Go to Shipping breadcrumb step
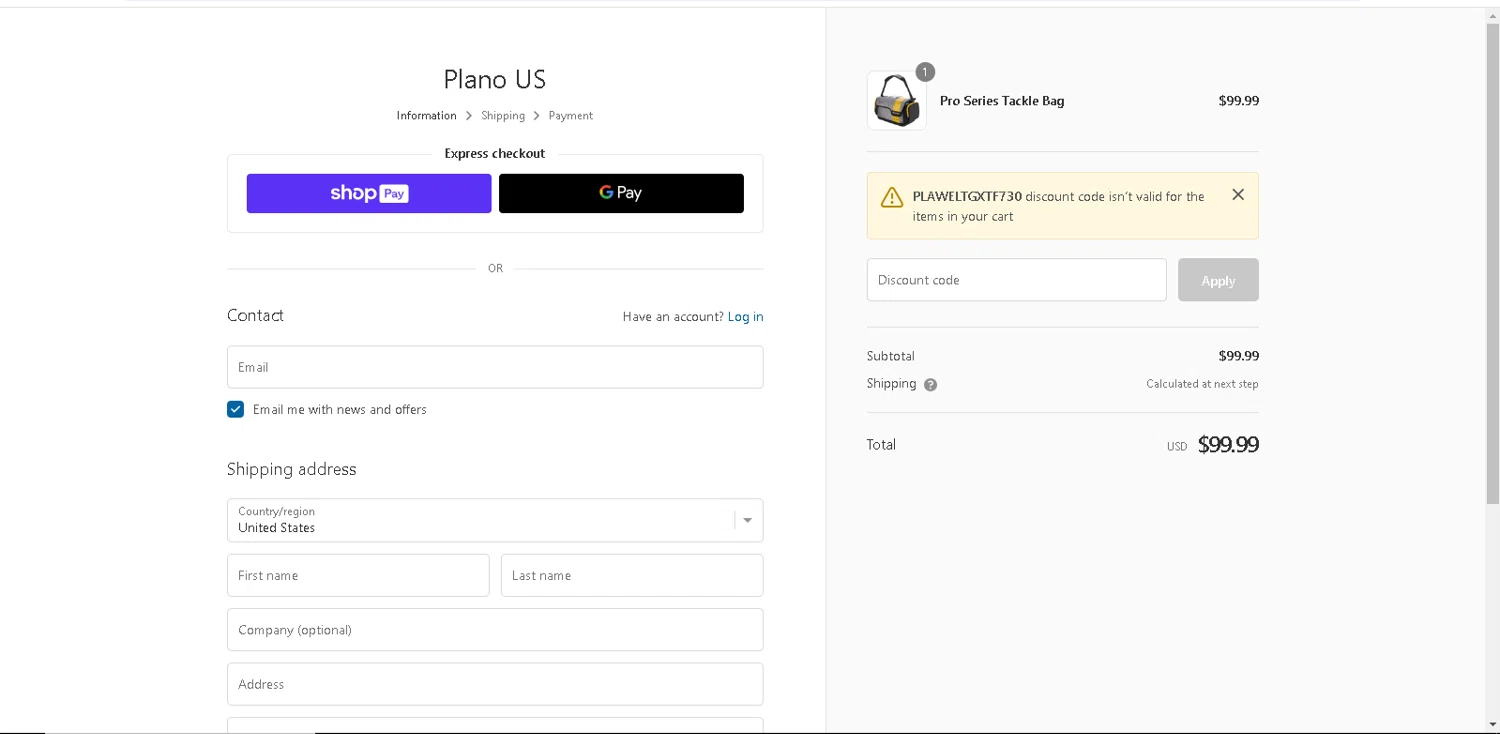 pos(503,116)
